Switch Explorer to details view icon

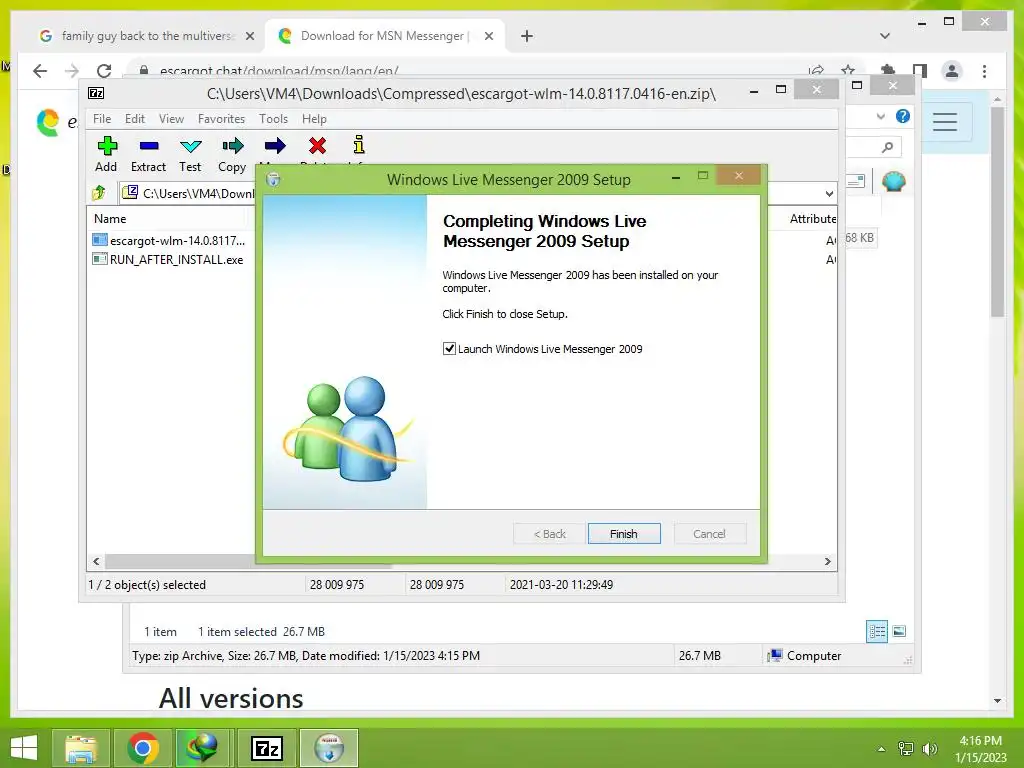click(x=877, y=631)
